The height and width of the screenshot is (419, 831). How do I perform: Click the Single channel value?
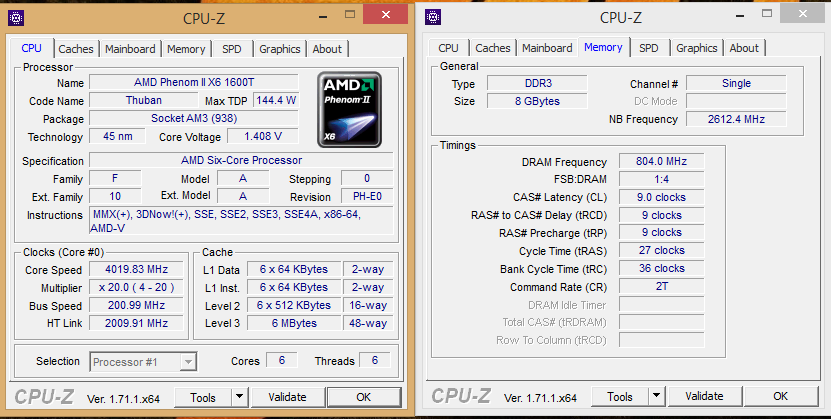[x=736, y=84]
